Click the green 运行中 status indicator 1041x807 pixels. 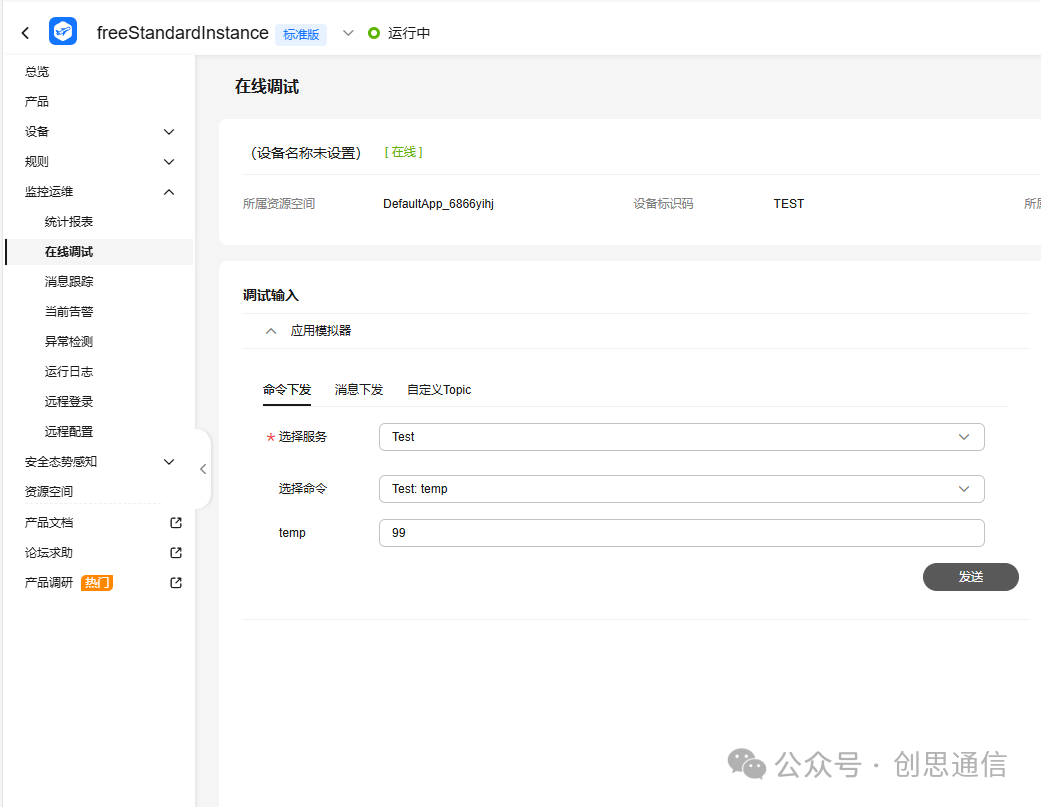399,33
